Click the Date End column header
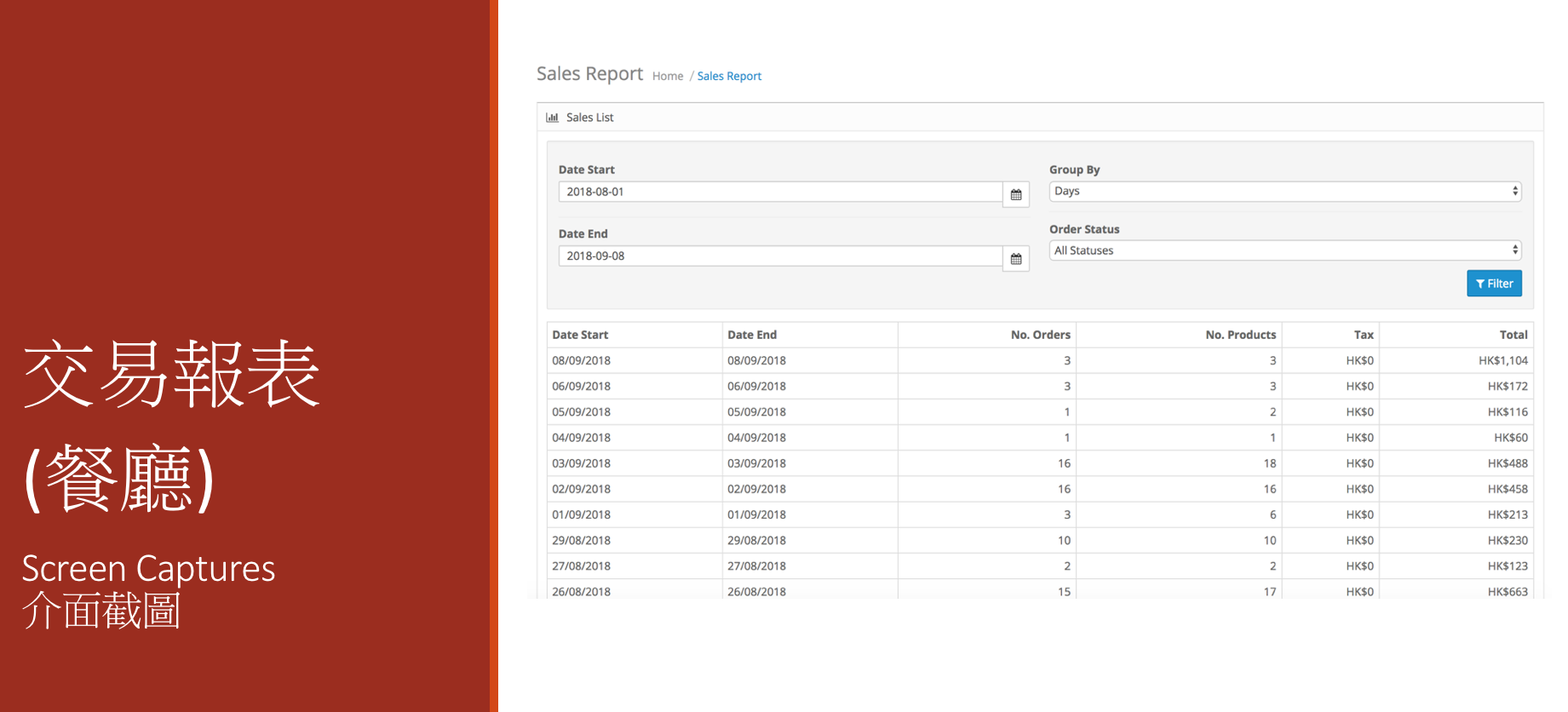1568x712 pixels. 752,335
